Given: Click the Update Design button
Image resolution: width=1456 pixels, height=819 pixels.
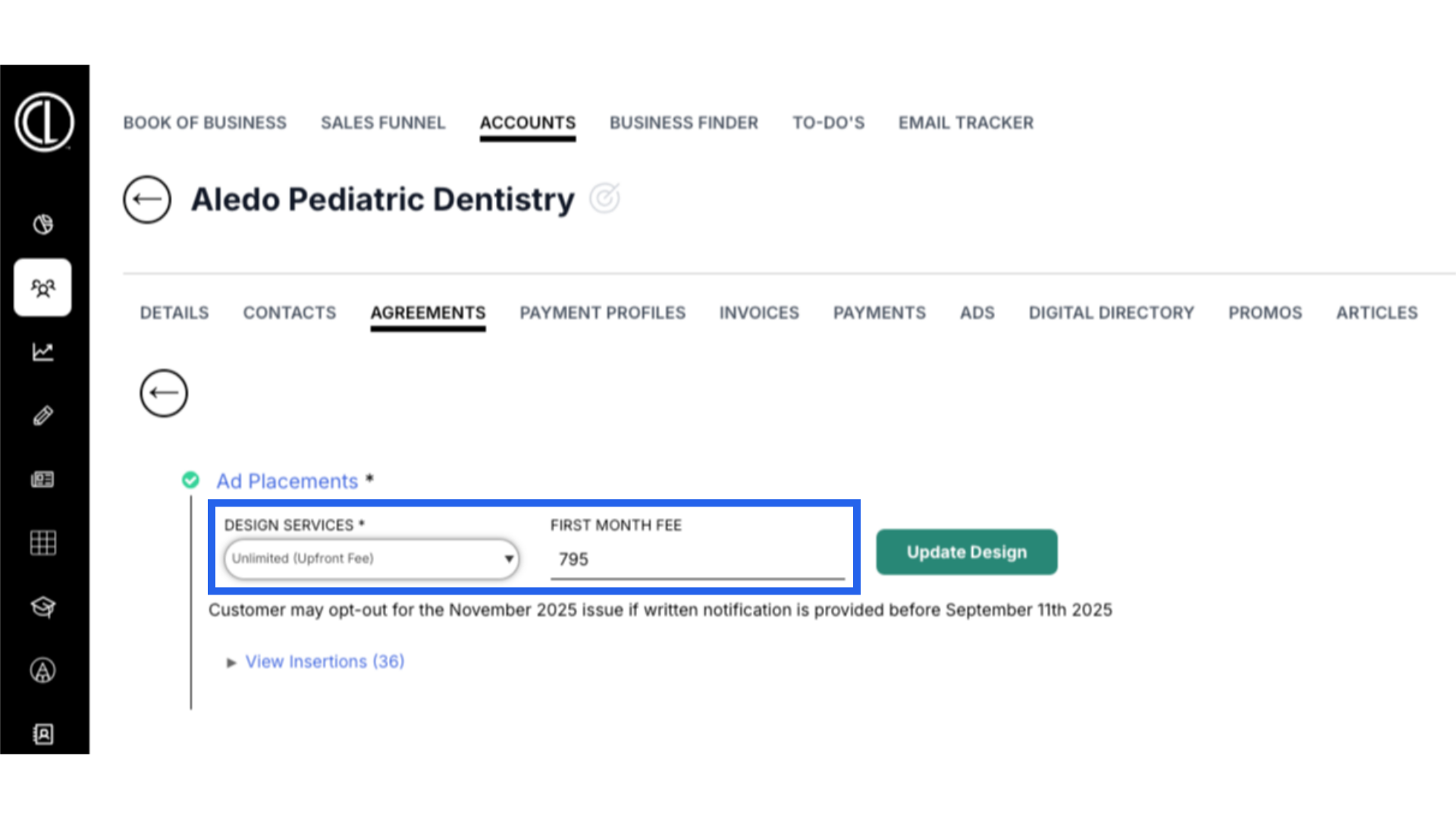Looking at the screenshot, I should [x=967, y=552].
